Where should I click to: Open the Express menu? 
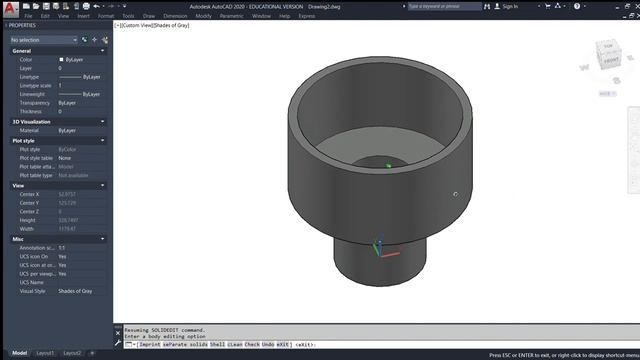[307, 16]
